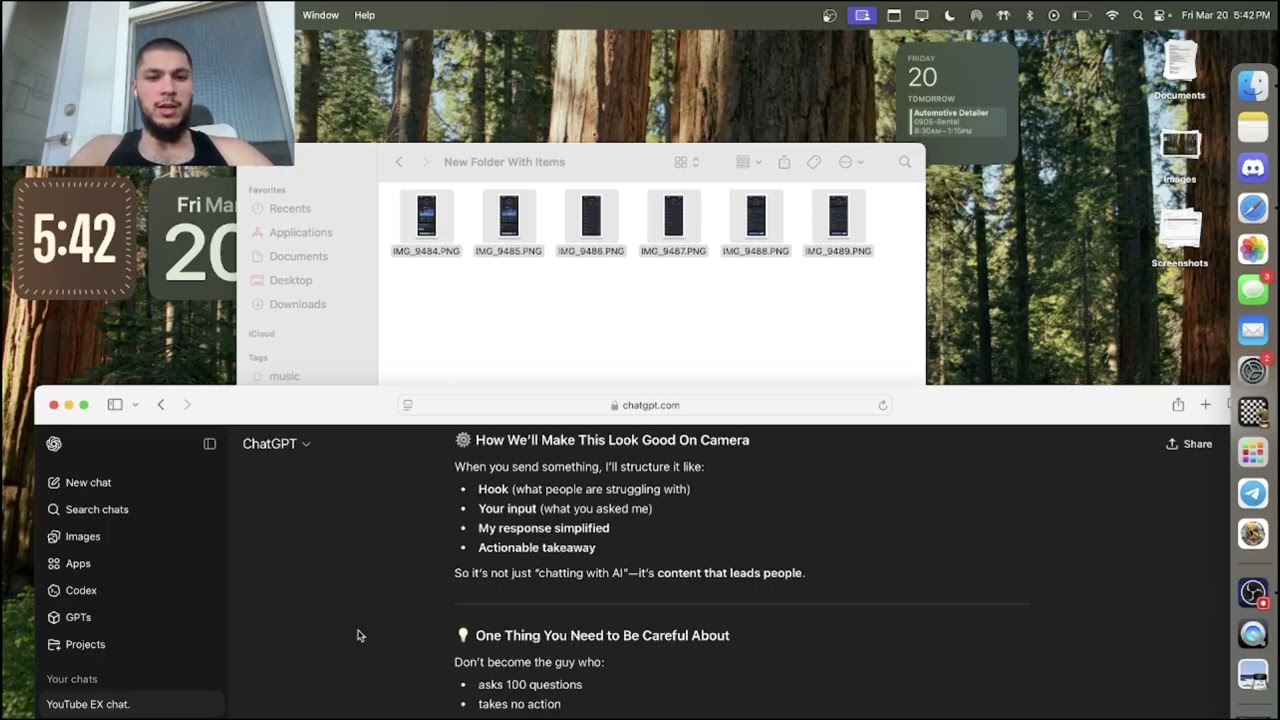
Task: Select IMG_9484.PNG file
Action: (x=426, y=225)
